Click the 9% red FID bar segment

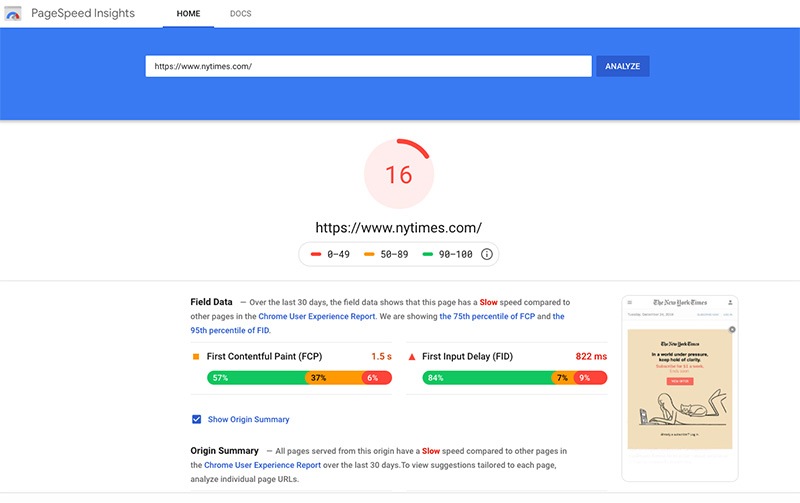tap(590, 378)
